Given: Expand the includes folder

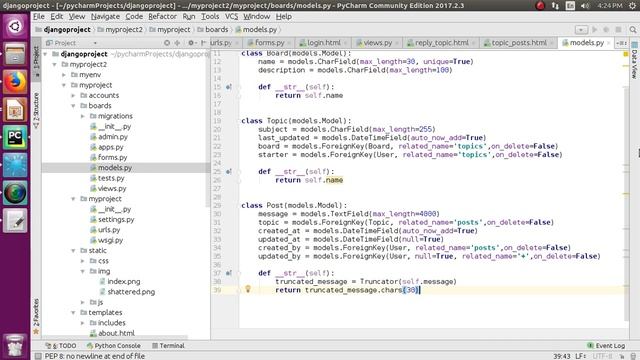Looking at the screenshot, I should click(x=83, y=322).
